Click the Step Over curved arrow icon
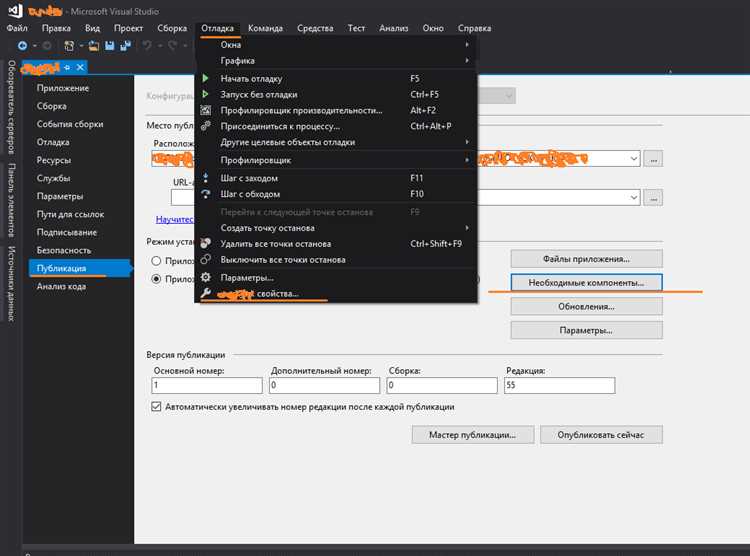750x556 pixels. coord(205,194)
